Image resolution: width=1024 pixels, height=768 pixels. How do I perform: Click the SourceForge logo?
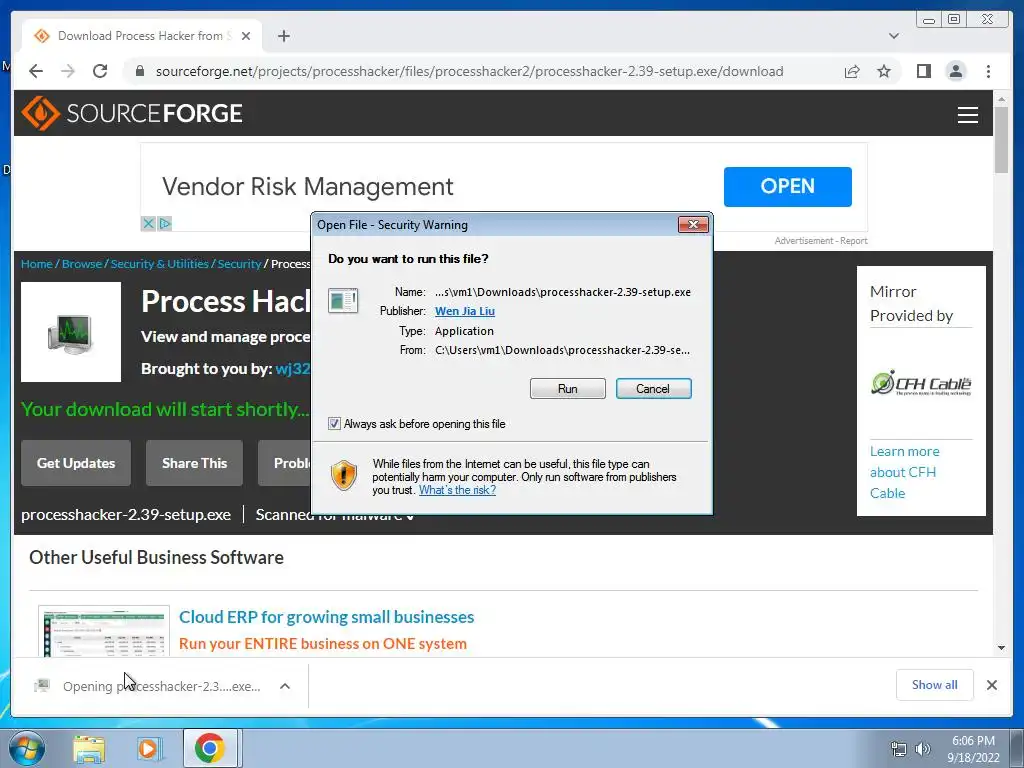[132, 113]
